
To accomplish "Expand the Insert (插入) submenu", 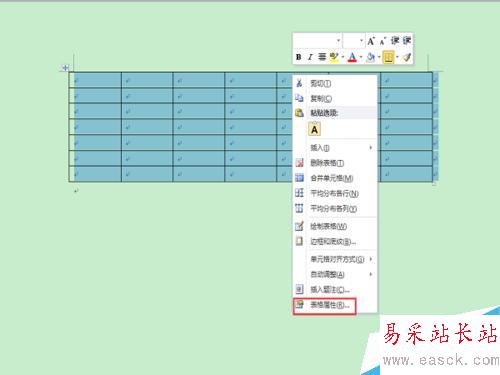I will (x=335, y=148).
